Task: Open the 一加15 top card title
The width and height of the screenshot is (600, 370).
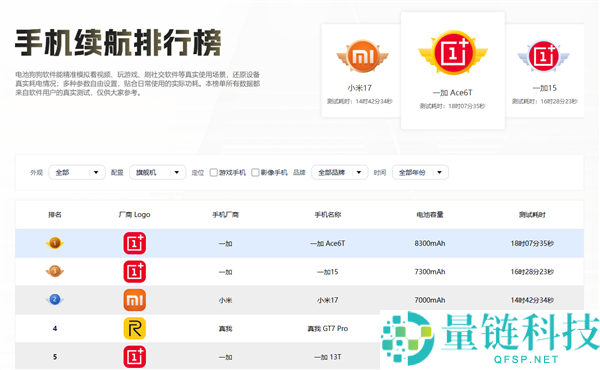Action: tap(545, 88)
